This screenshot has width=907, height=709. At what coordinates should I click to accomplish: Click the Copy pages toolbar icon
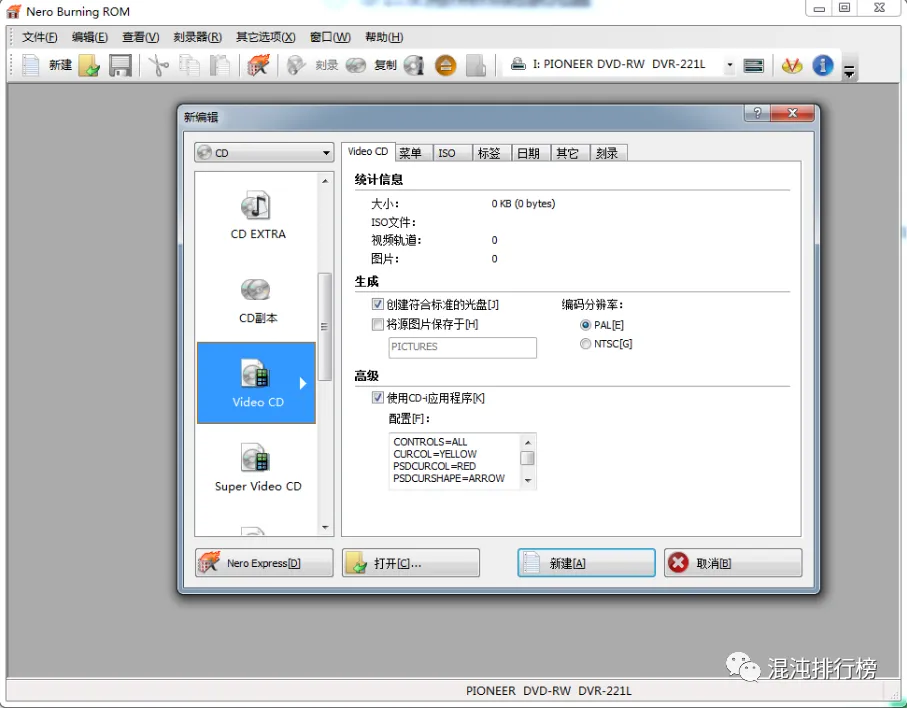(189, 65)
